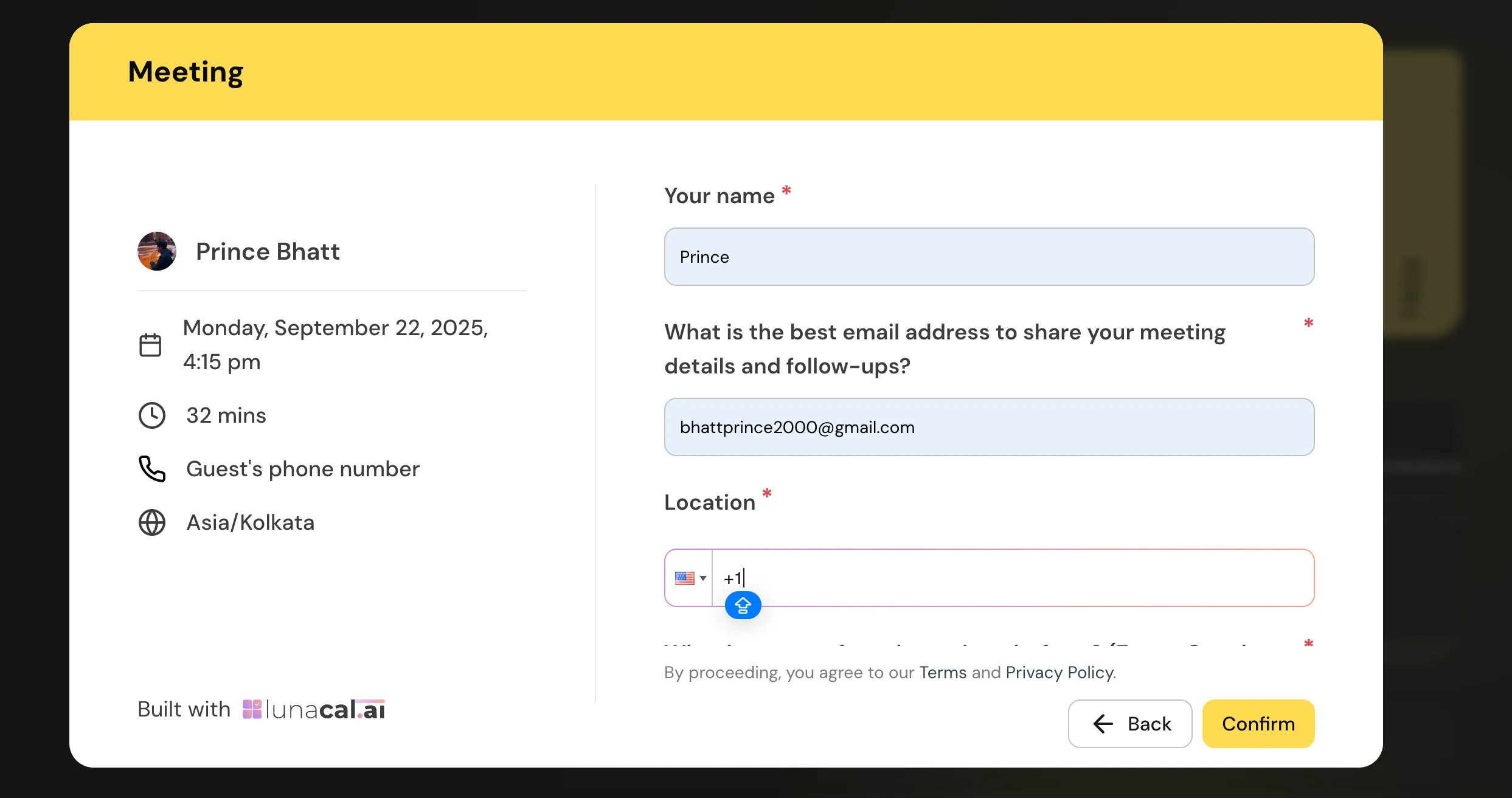Screen dimensions: 1512x798
Task: Click the Monday, September 22 date text
Action: coord(335,328)
